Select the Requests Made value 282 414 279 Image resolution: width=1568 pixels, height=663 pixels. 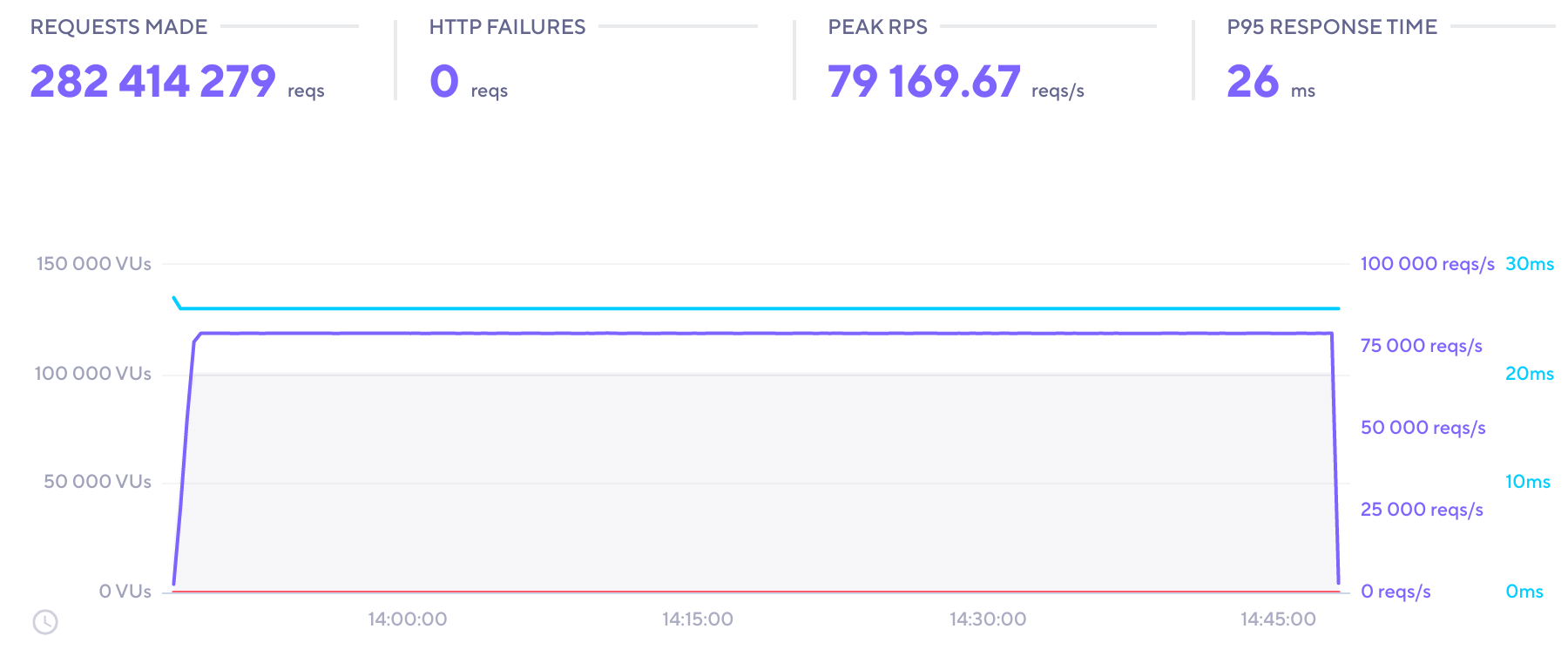coord(153,81)
